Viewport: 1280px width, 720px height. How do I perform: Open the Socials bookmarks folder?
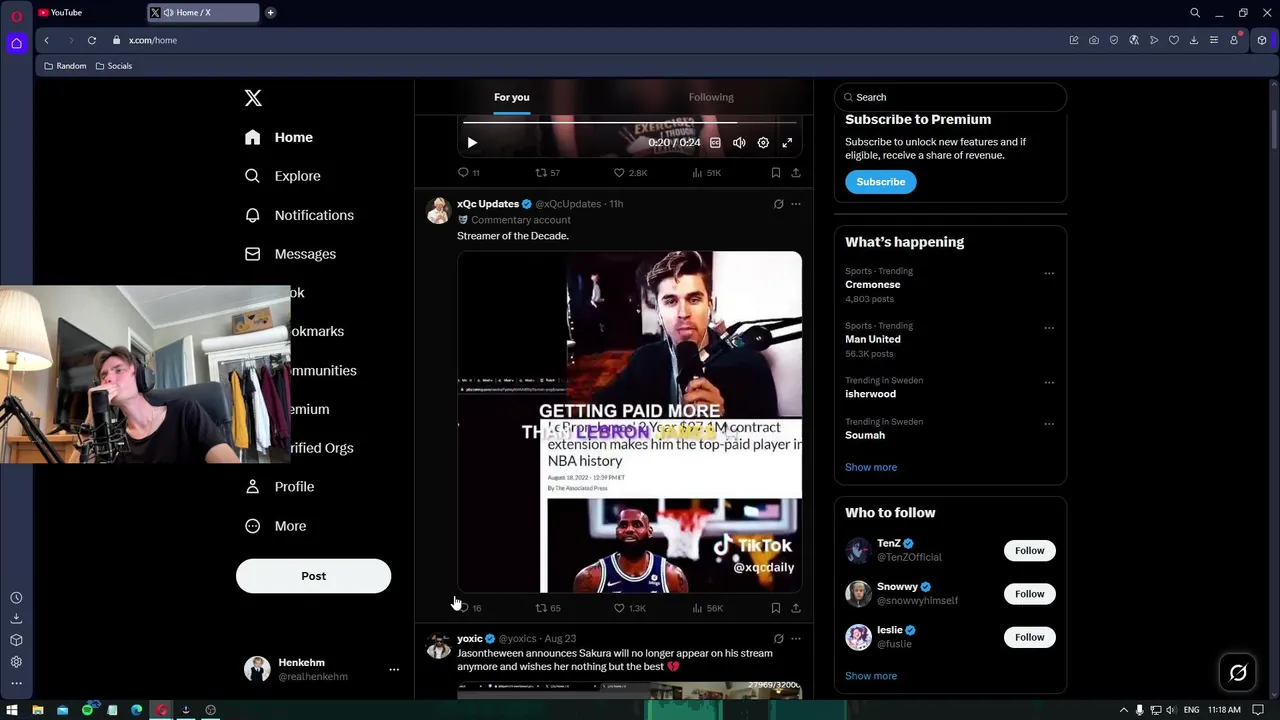114,66
